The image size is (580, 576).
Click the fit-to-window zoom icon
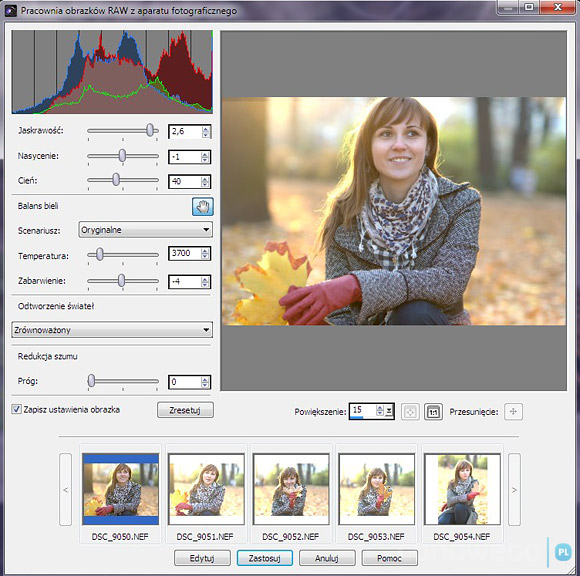tap(410, 412)
